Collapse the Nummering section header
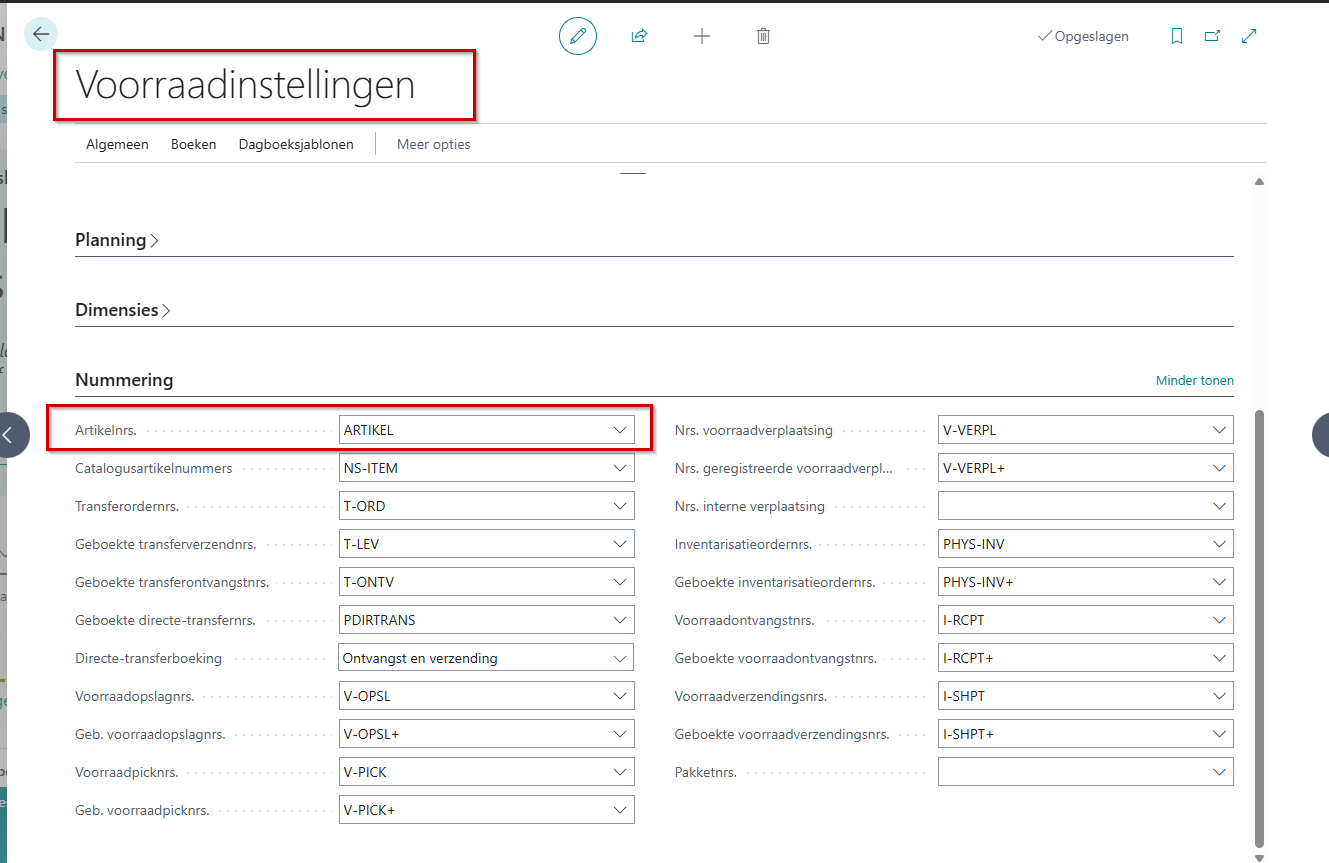The width and height of the screenshot is (1329, 863). [x=124, y=380]
